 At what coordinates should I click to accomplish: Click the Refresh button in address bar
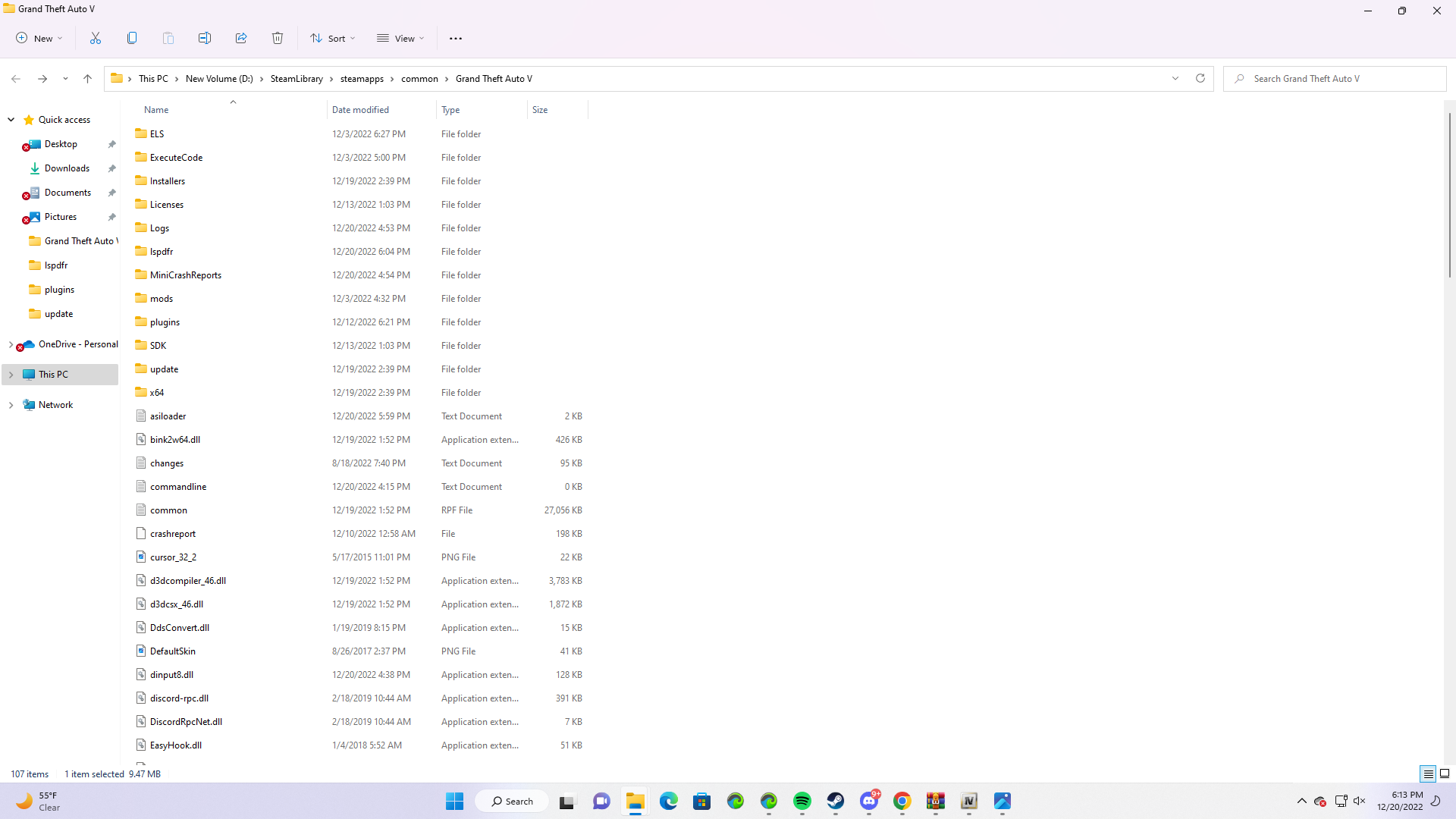click(x=1200, y=78)
